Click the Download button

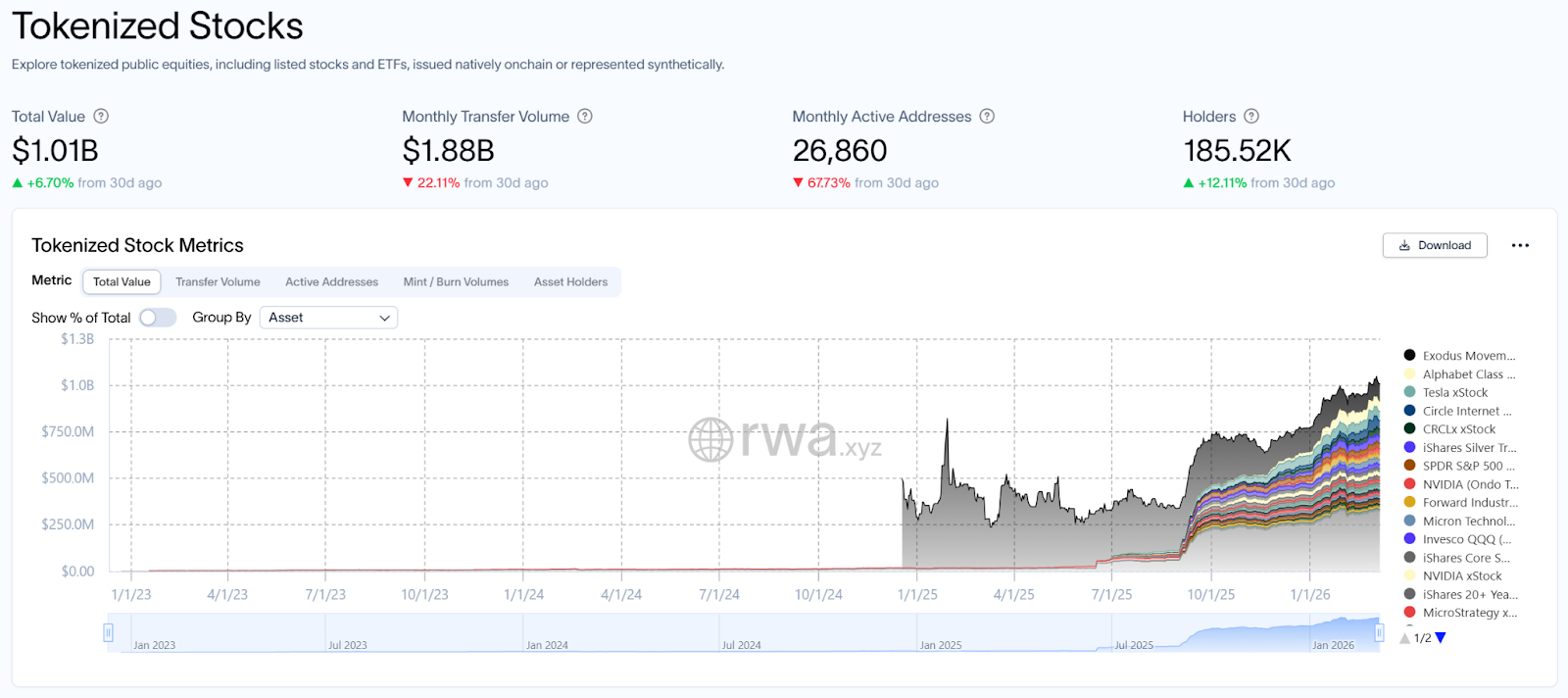pyautogui.click(x=1435, y=245)
